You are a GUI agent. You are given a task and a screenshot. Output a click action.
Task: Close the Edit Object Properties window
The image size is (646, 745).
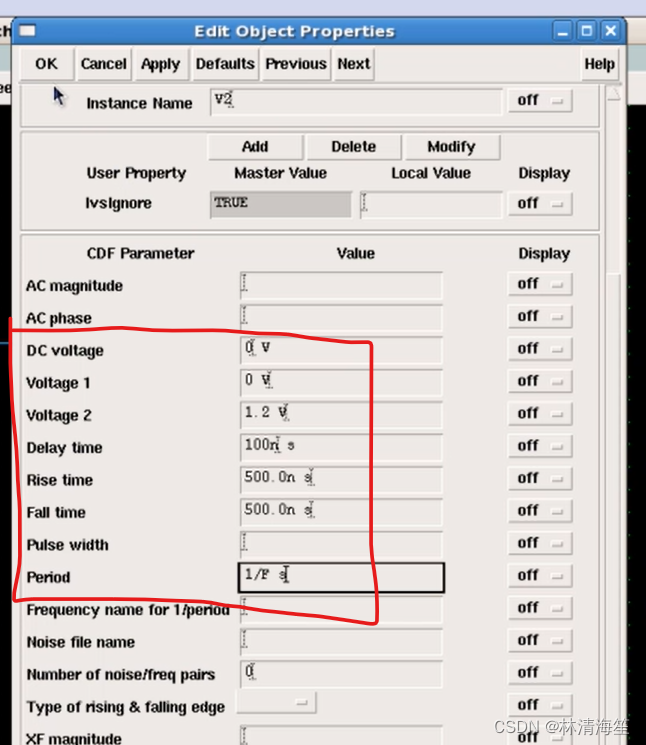click(x=610, y=31)
